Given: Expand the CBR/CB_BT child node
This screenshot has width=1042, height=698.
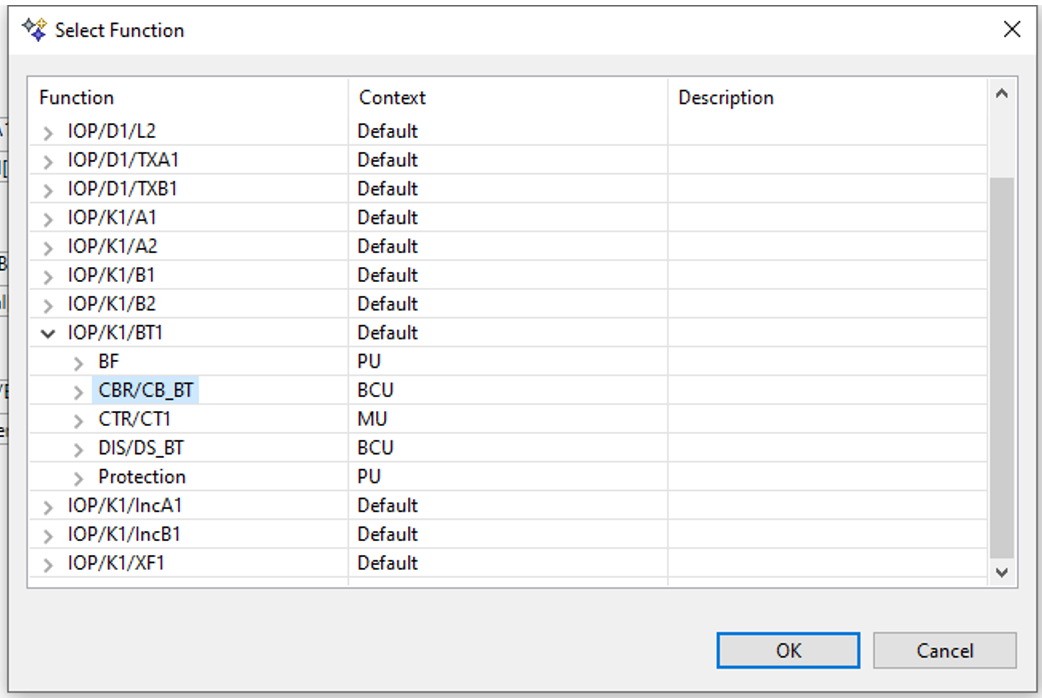Looking at the screenshot, I should tap(79, 391).
